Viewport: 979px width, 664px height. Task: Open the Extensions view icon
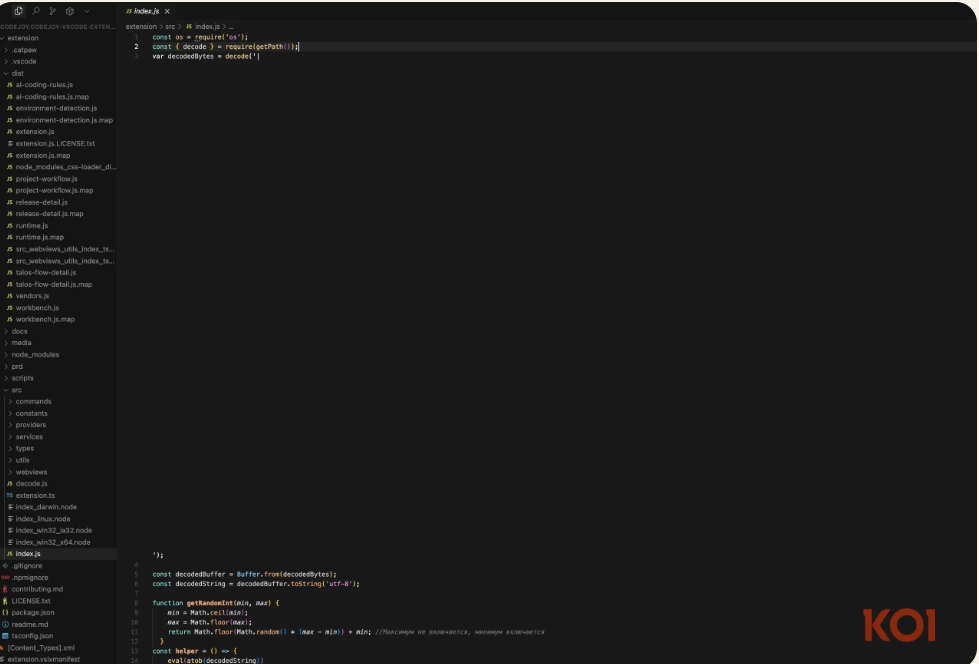(x=69, y=10)
